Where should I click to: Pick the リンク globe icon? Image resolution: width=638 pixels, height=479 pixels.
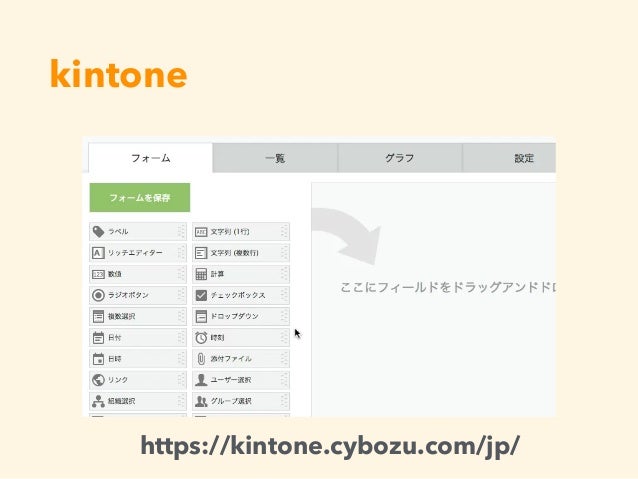[x=98, y=380]
